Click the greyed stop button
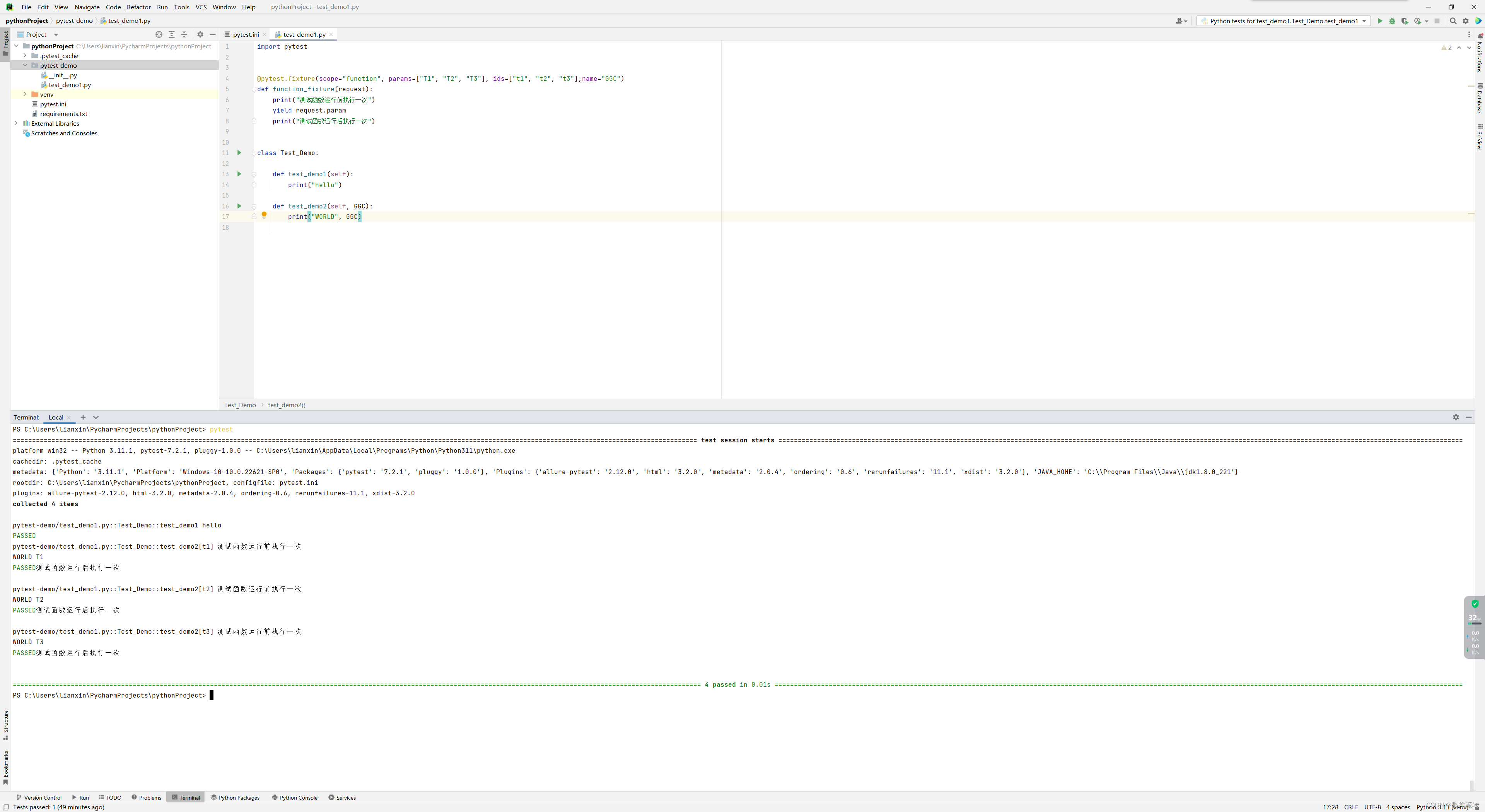 click(x=1437, y=21)
